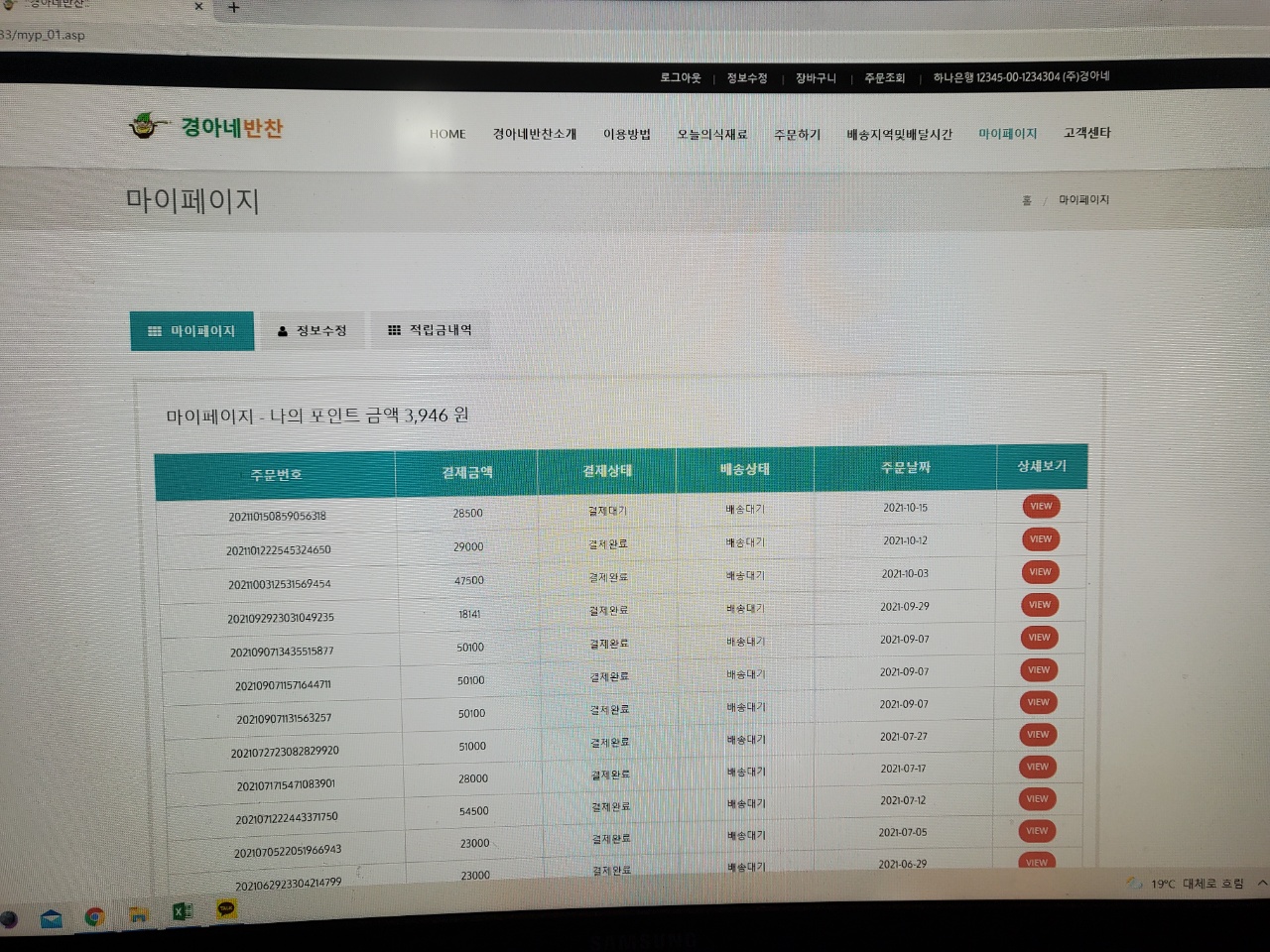Screen dimensions: 1270x952
Task: Click the weather widget showing 19°C
Action: [1186, 884]
